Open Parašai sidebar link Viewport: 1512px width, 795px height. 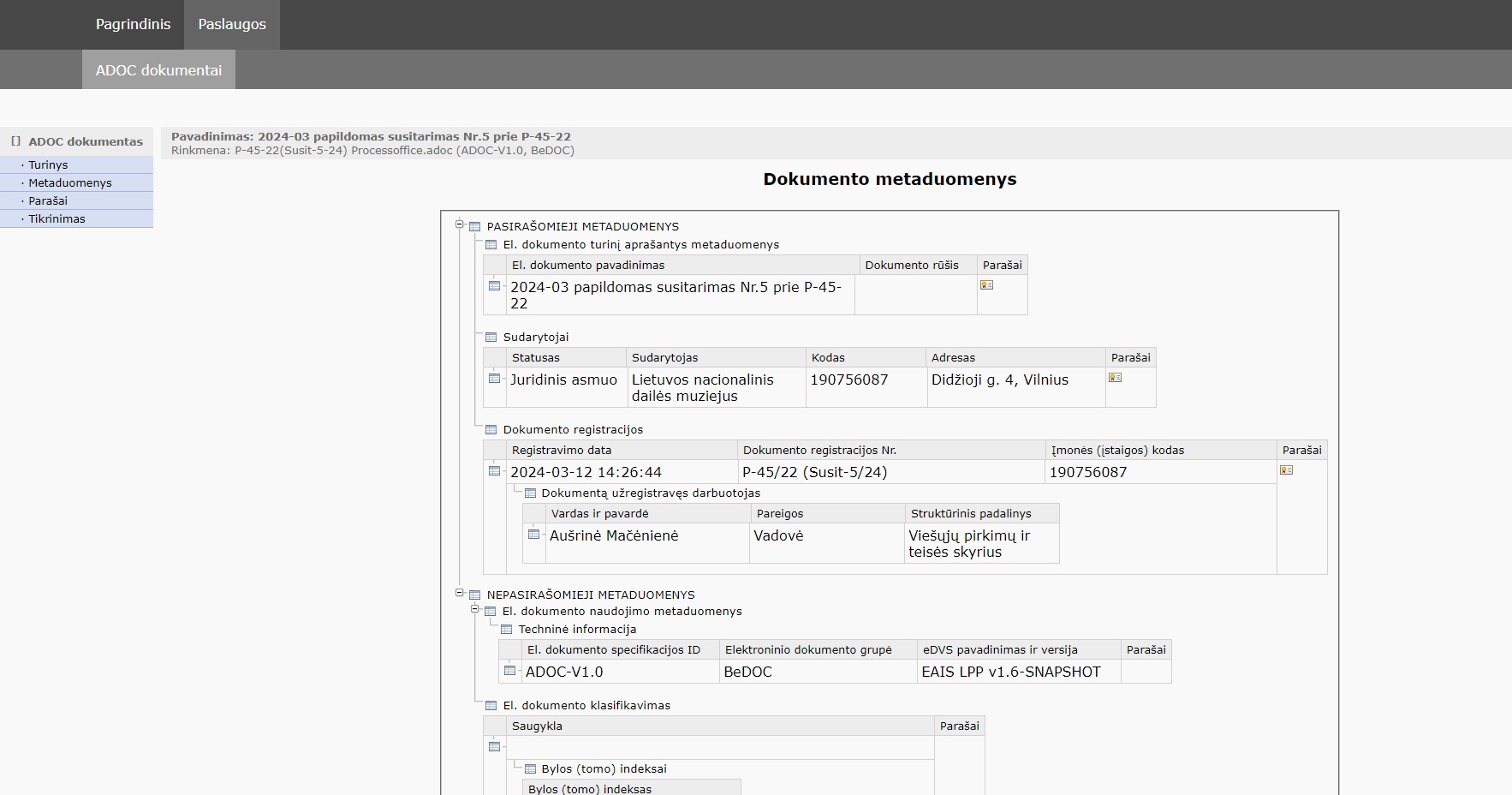coord(48,200)
